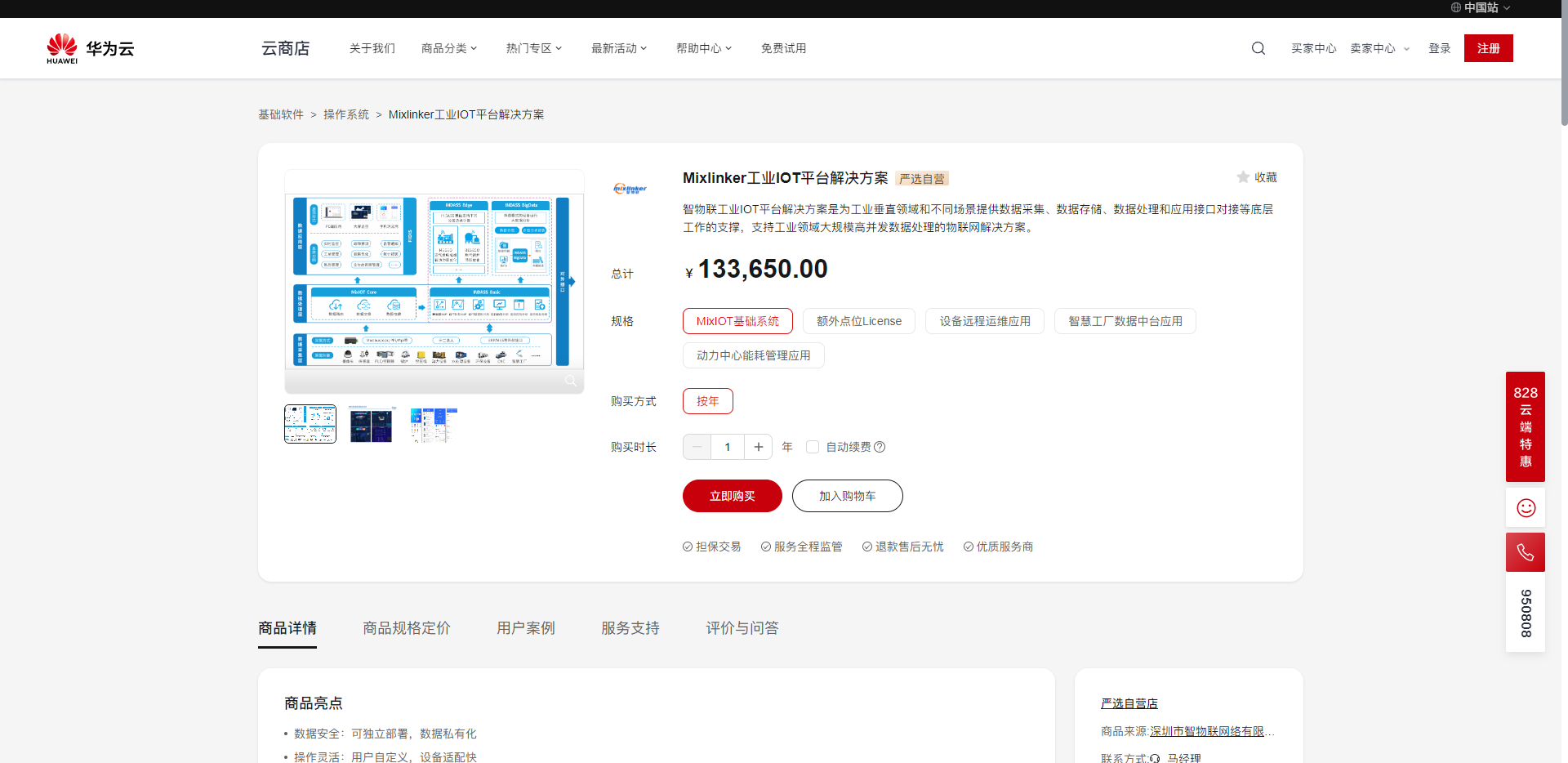
Task: Click the globe icon for 中国站
Action: point(1455,7)
